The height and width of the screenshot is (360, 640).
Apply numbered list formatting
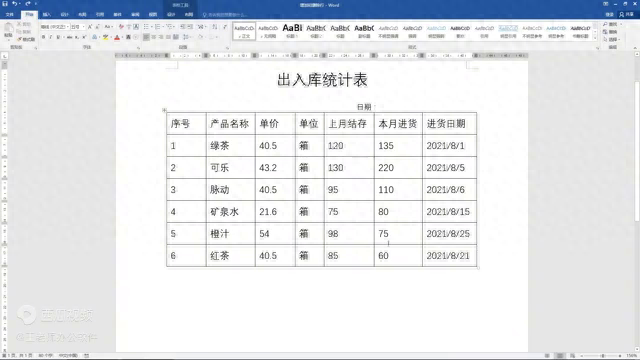158,27
